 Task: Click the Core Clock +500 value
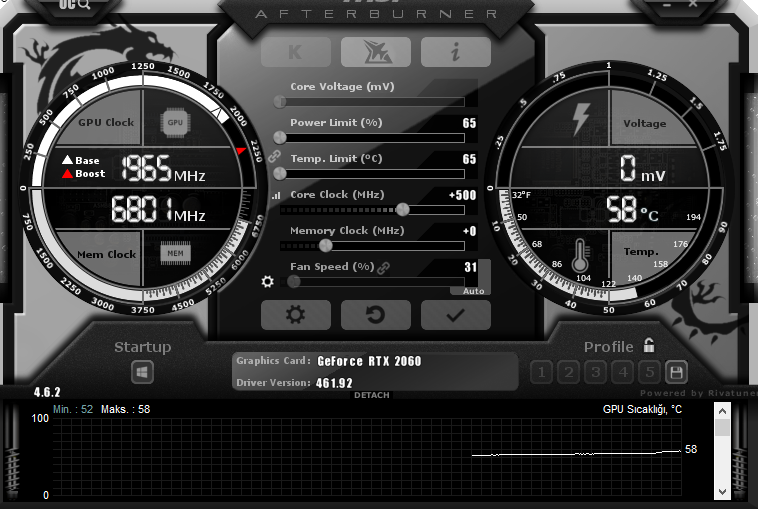(x=463, y=195)
